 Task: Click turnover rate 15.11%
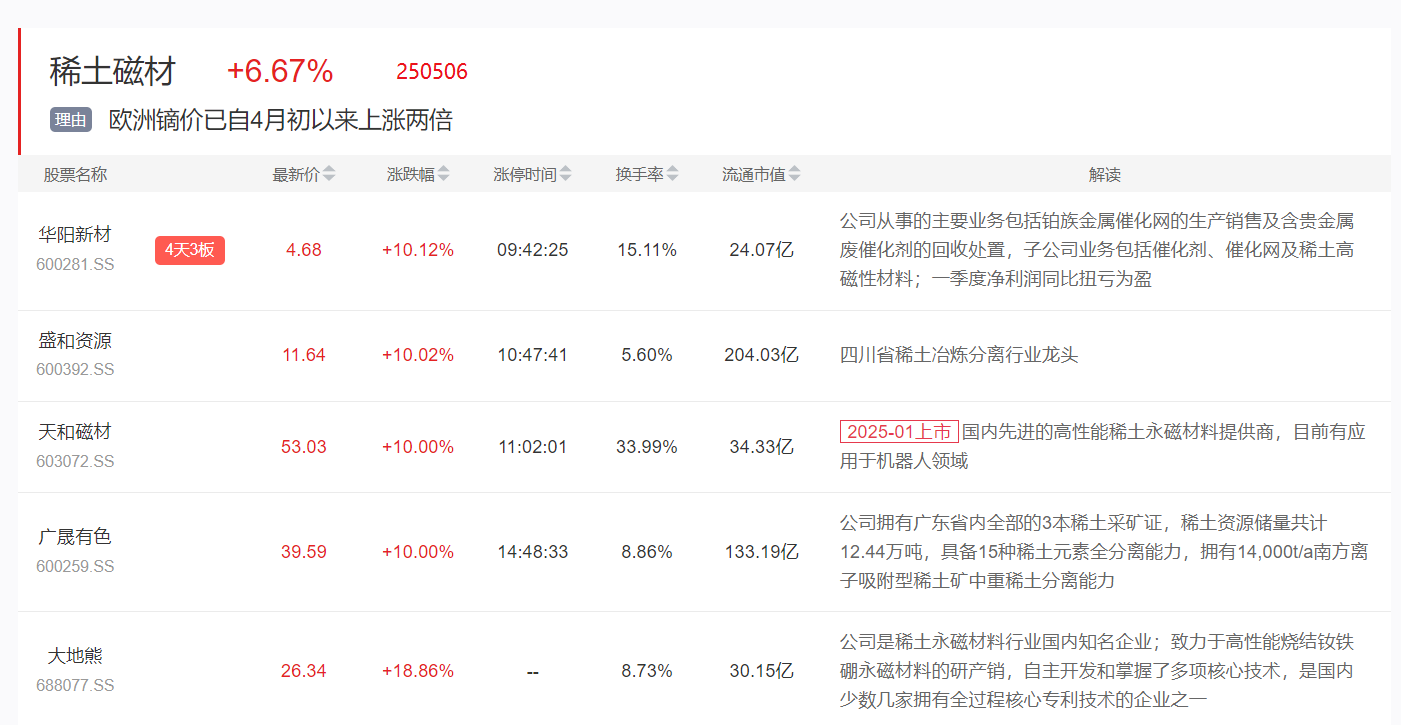coord(647,250)
